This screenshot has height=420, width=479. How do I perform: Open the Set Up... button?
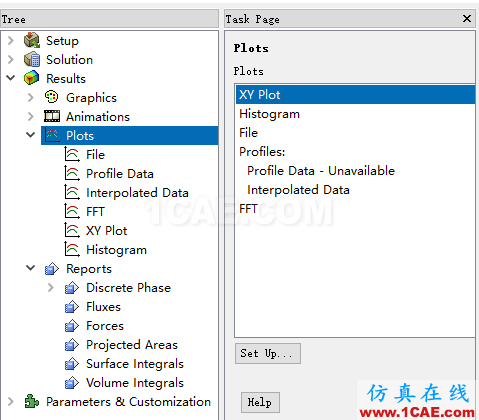pyautogui.click(x=268, y=353)
